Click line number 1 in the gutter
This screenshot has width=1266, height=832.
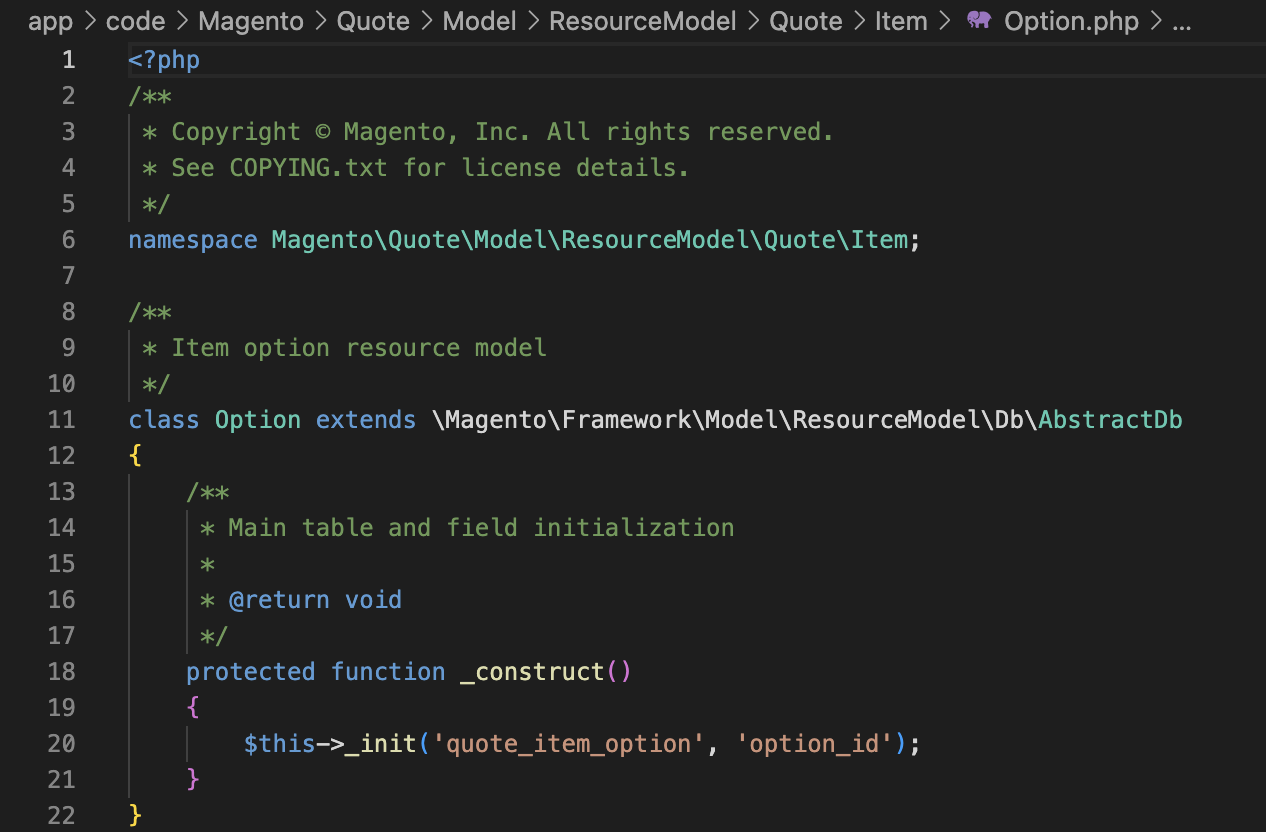68,60
